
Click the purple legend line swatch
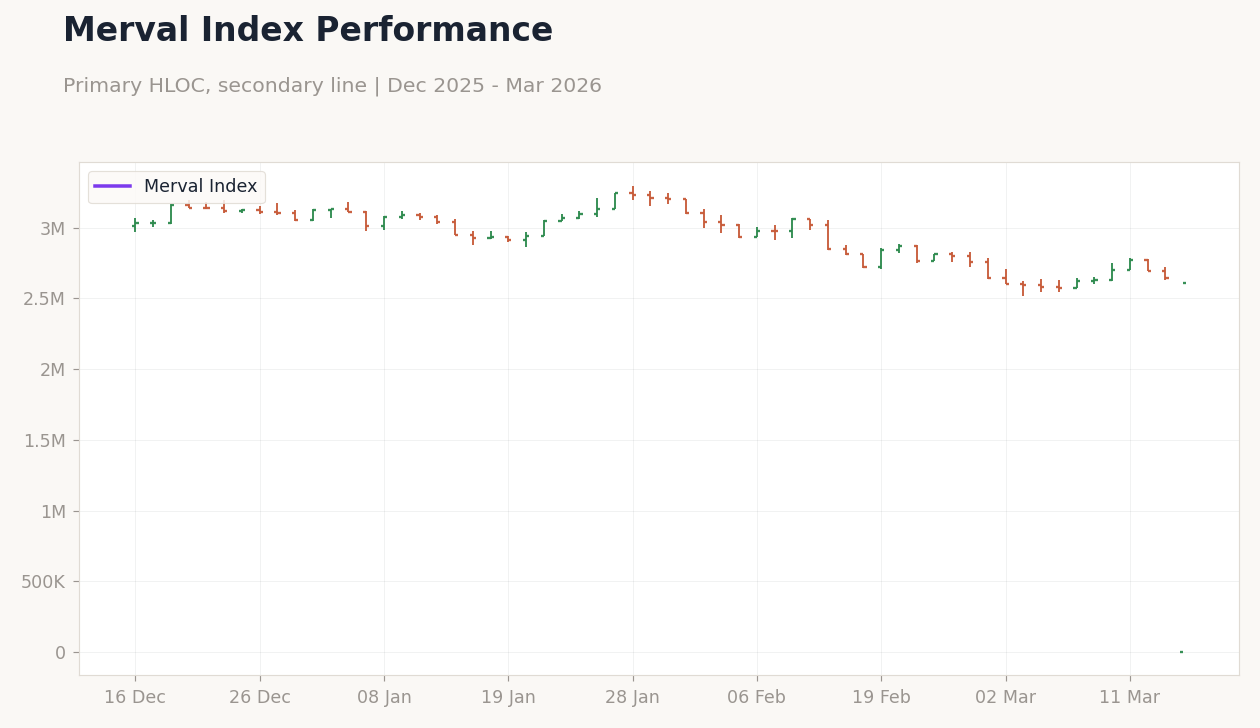(x=113, y=187)
